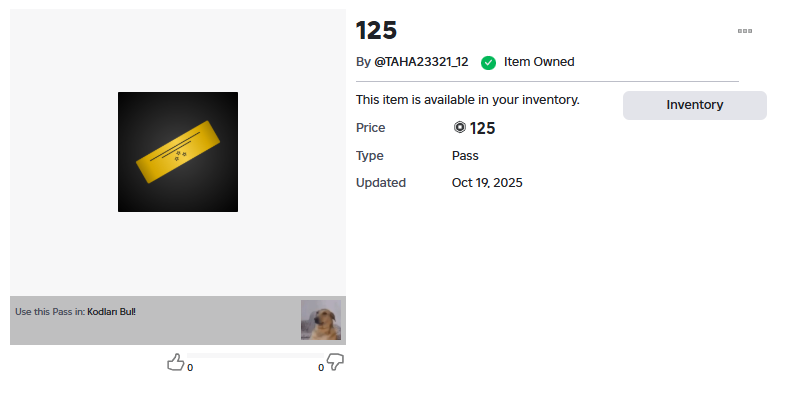Click the like count number
The height and width of the screenshot is (409, 811).
point(190,368)
